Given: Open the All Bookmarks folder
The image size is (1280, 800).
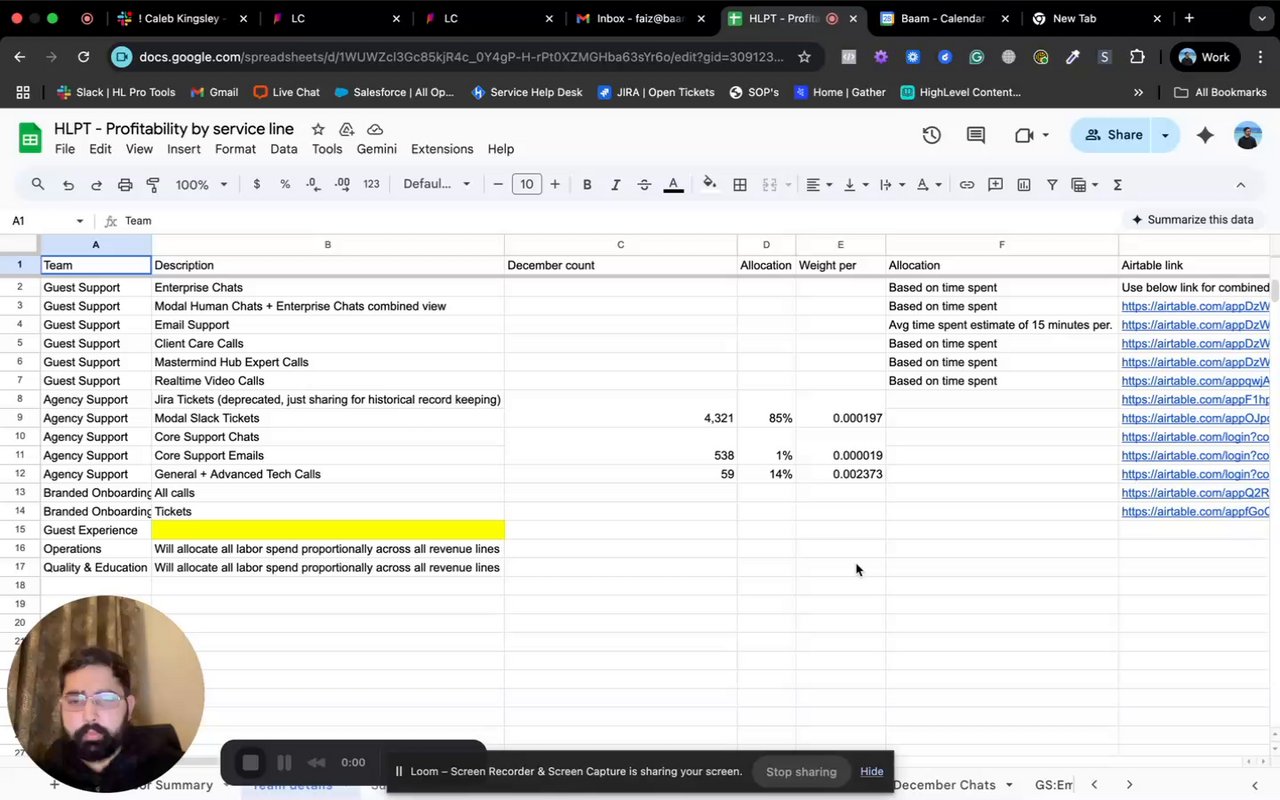Looking at the screenshot, I should click(x=1220, y=92).
